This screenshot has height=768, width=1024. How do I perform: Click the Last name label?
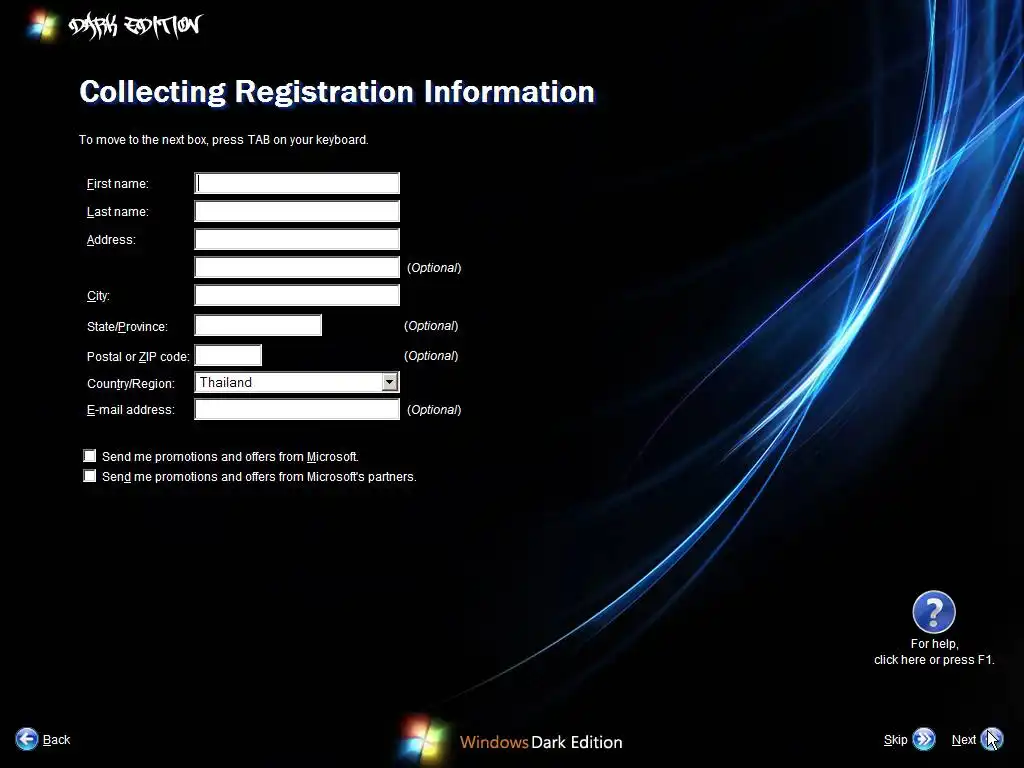[x=118, y=212]
